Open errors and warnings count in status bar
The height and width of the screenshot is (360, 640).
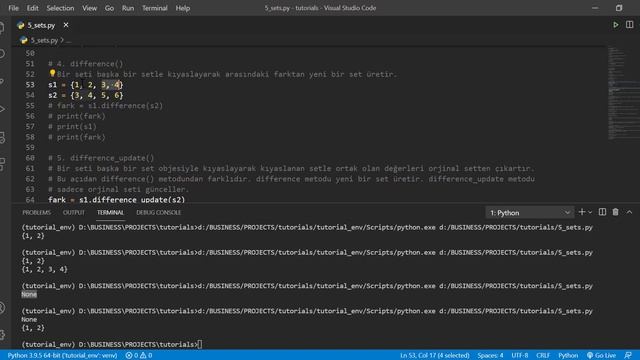[139, 356]
